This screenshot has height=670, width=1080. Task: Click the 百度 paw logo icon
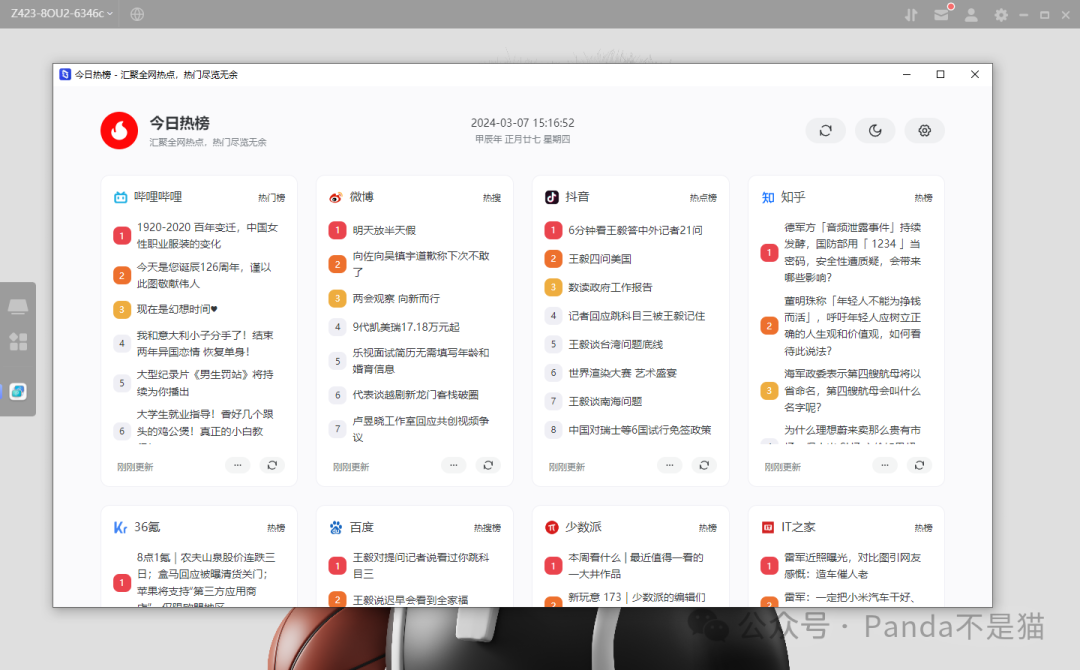(x=335, y=527)
